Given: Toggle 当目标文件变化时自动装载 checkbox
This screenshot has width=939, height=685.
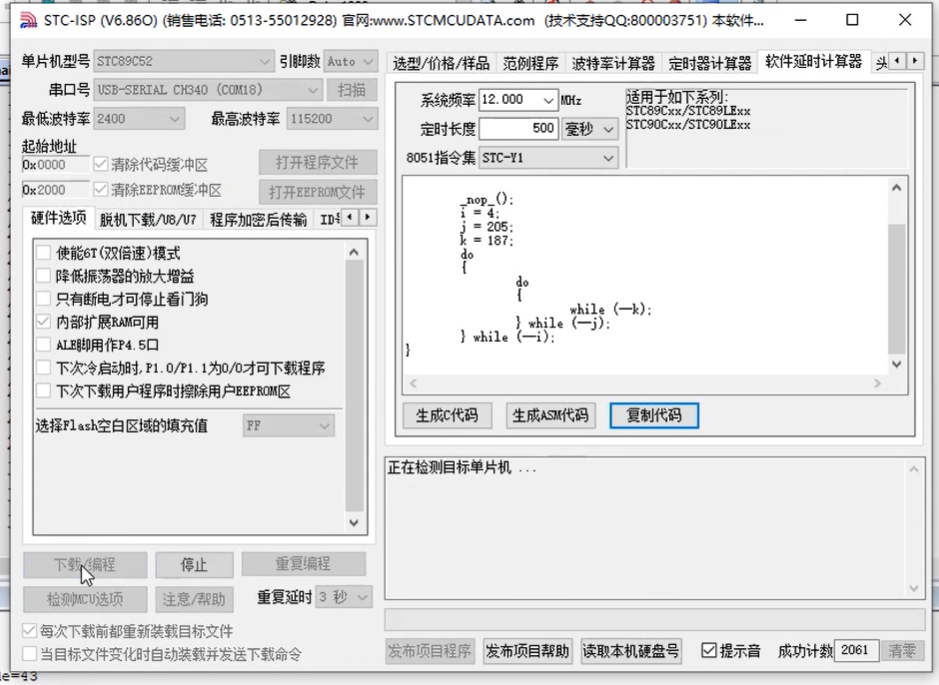Looking at the screenshot, I should (x=29, y=654).
